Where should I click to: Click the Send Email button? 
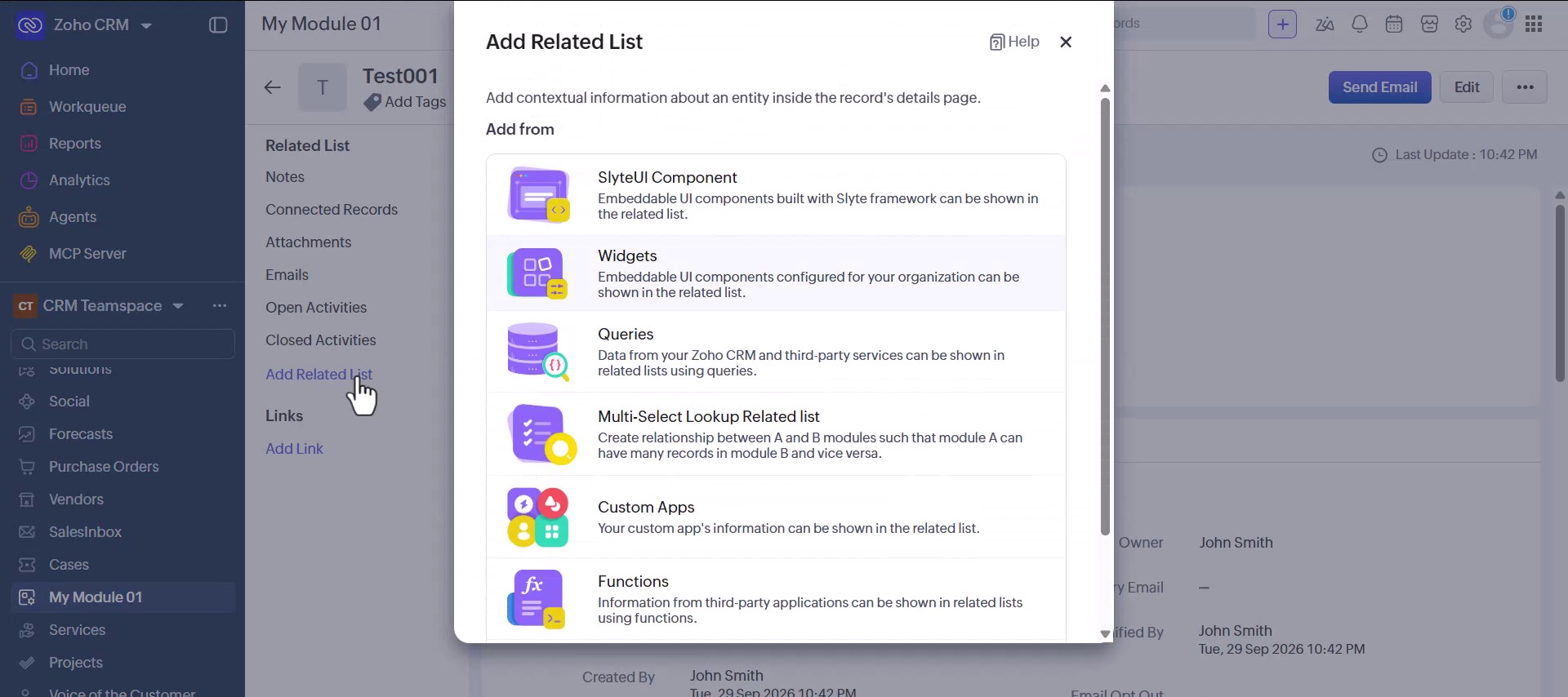pyautogui.click(x=1379, y=87)
